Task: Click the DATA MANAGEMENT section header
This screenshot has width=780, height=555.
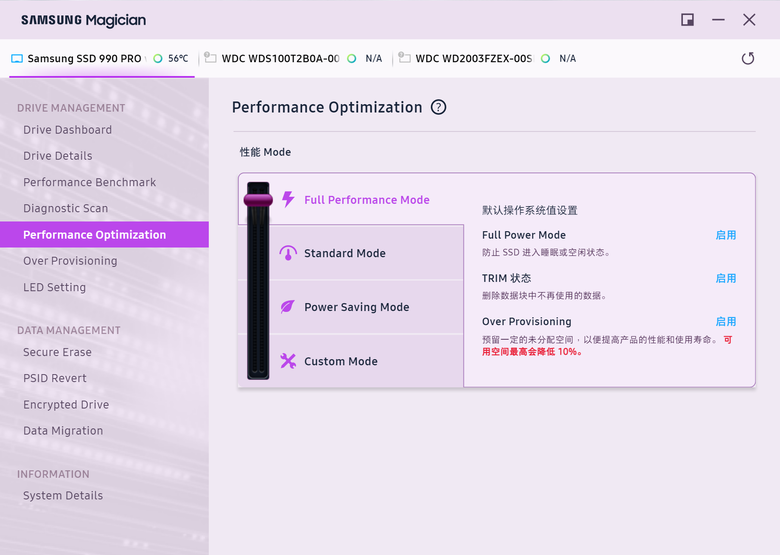Action: 69,330
